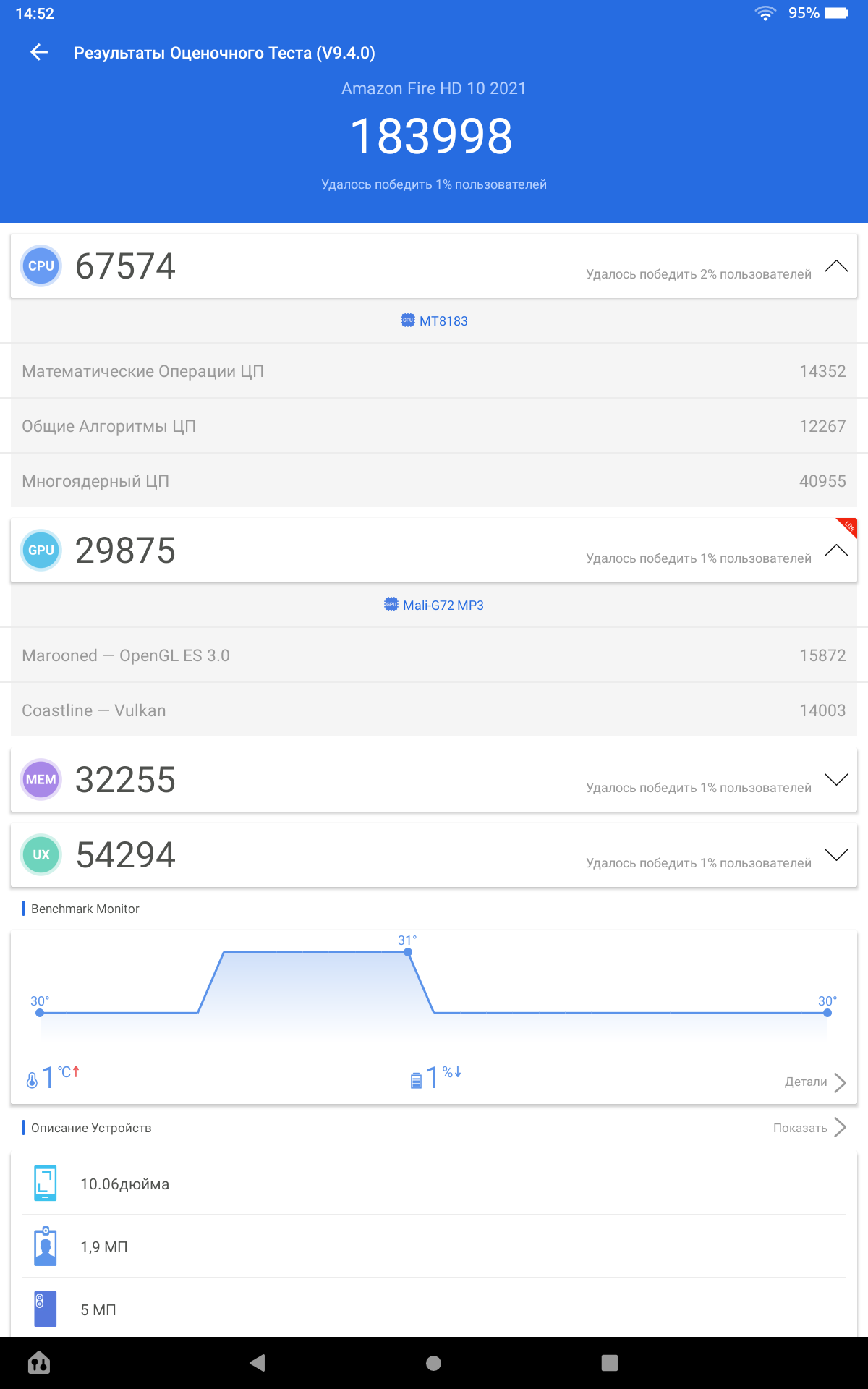Tap CPU score 67574
868x1389 pixels.
125,266
